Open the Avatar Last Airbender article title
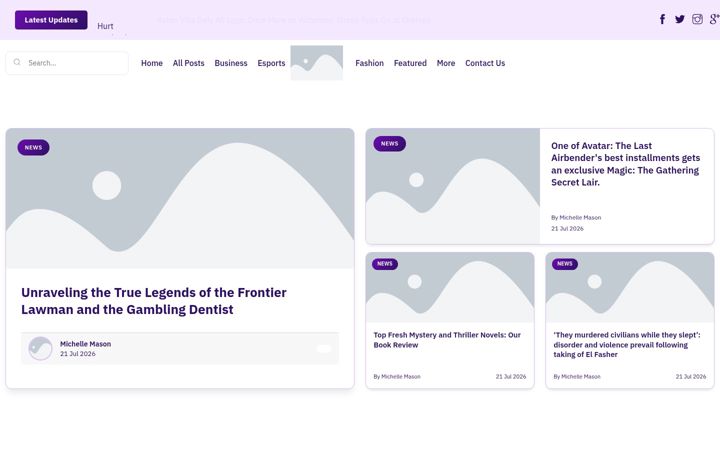 tap(625, 164)
